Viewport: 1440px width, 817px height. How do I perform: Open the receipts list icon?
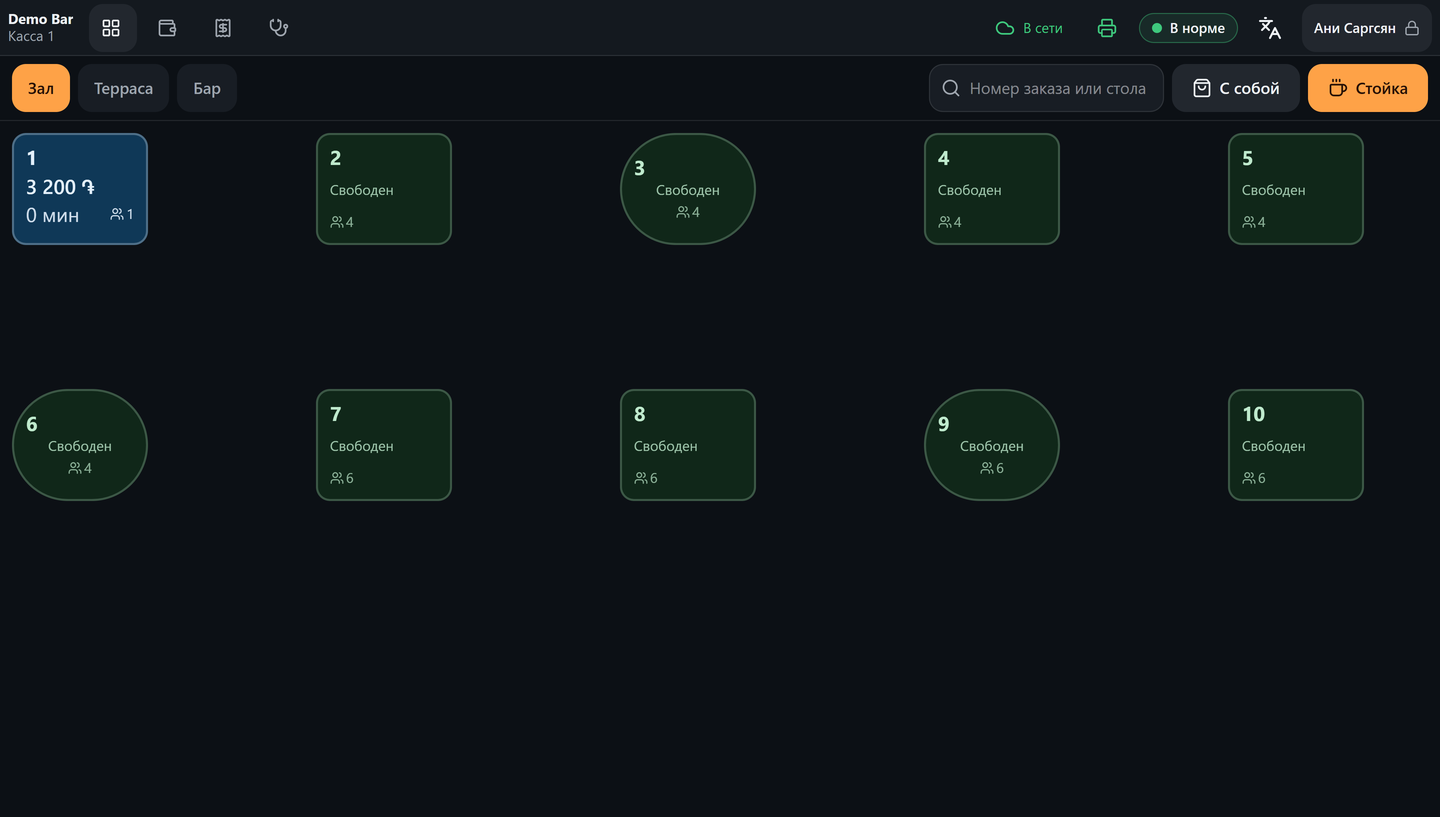pos(223,28)
